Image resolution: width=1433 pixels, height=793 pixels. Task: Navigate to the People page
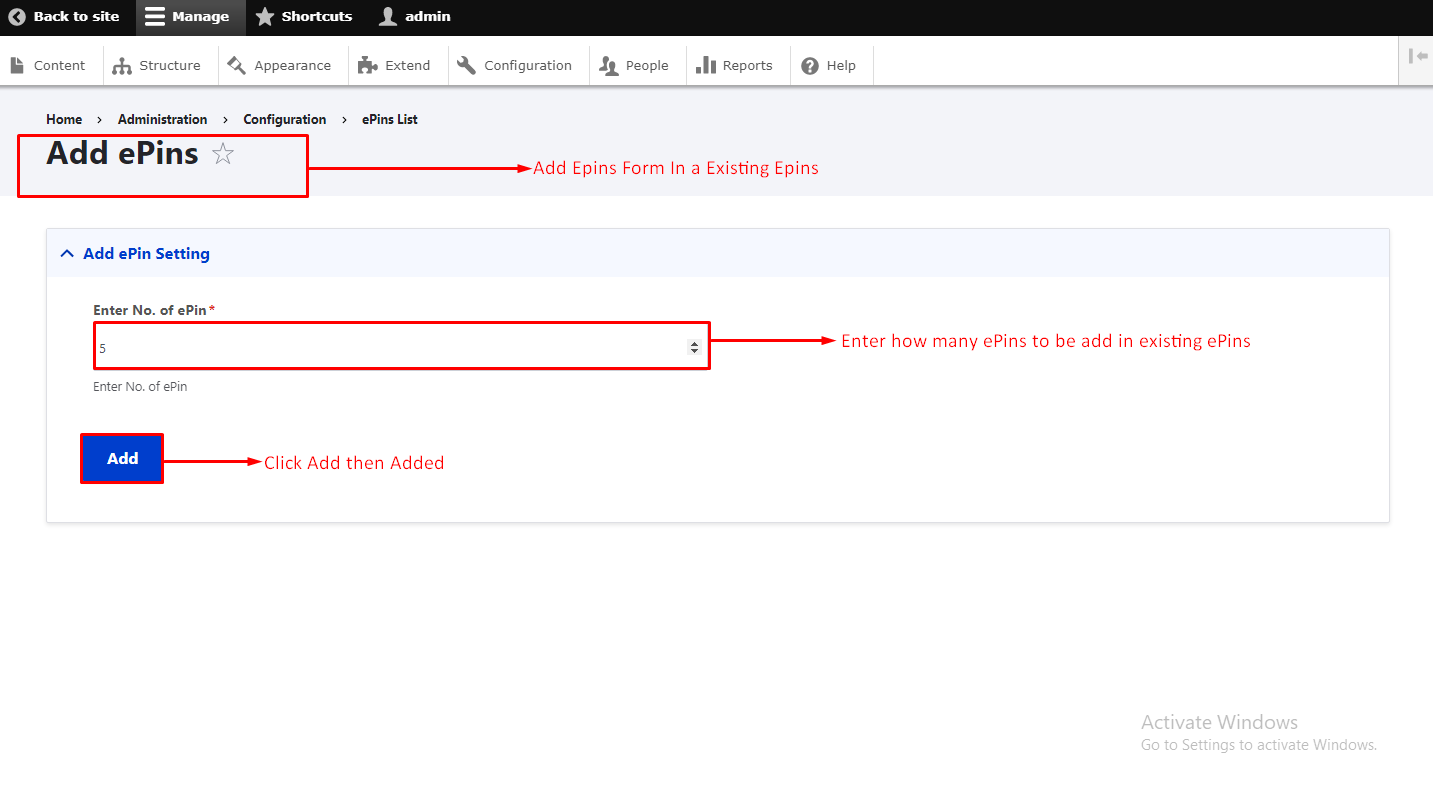coord(634,66)
